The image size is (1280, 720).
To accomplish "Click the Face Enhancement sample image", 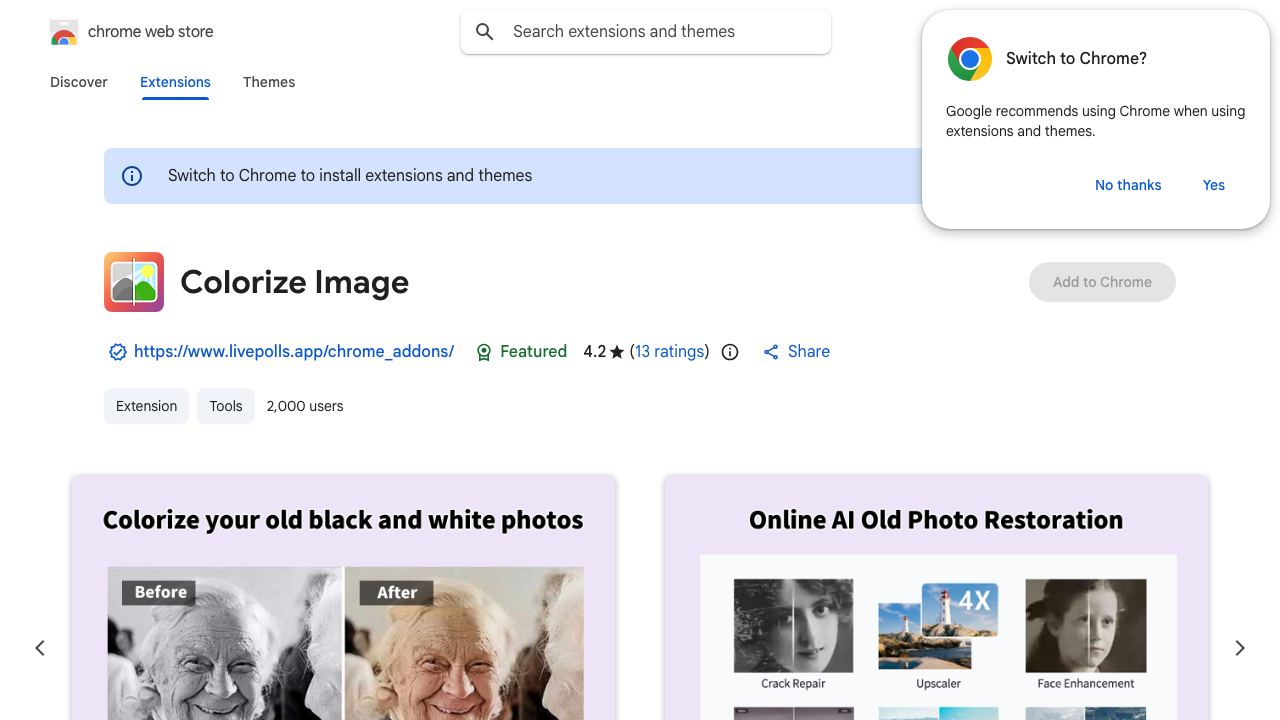I will [x=1086, y=626].
